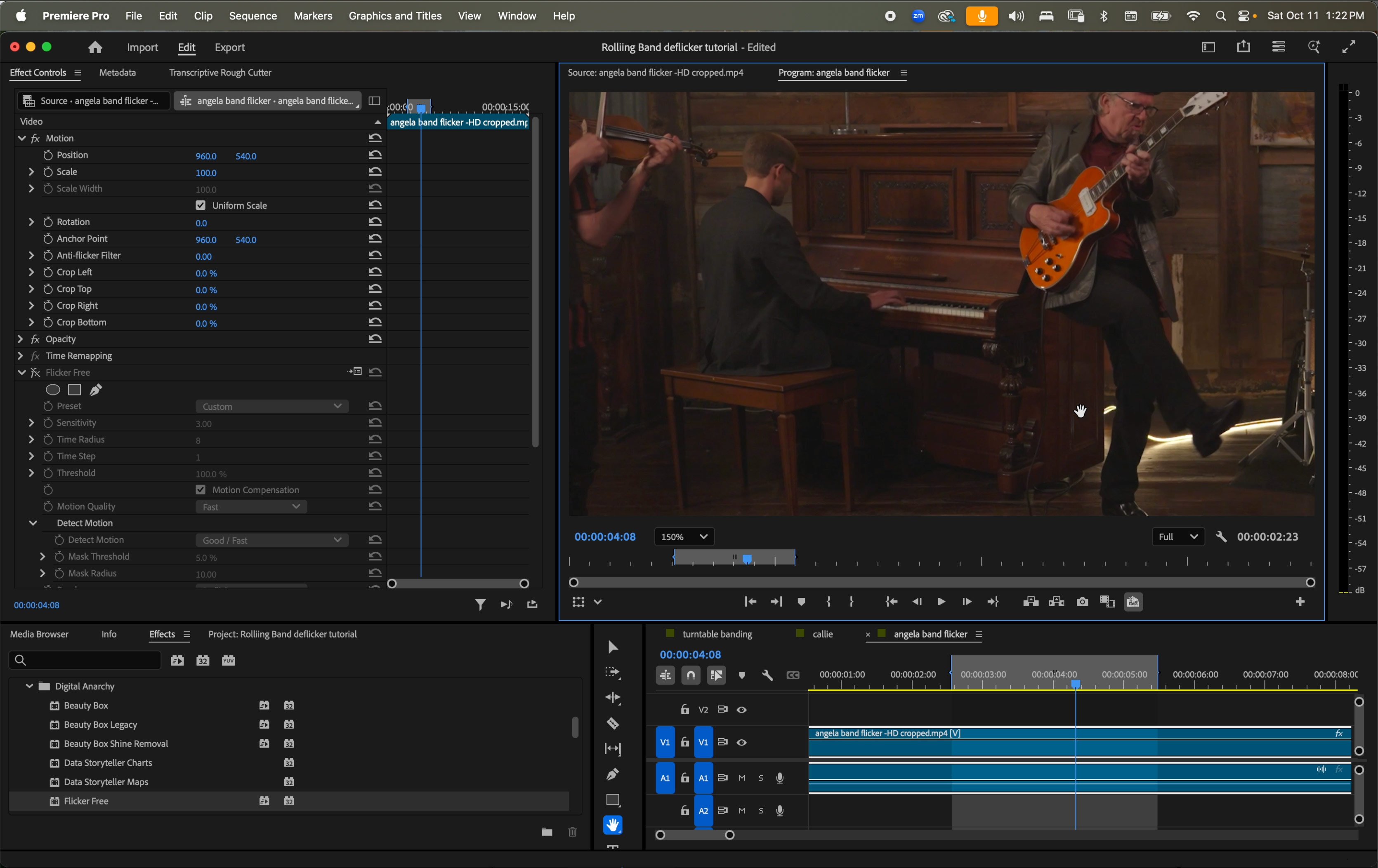Switch to the Export workspace
Image resolution: width=1378 pixels, height=868 pixels.
pos(229,48)
